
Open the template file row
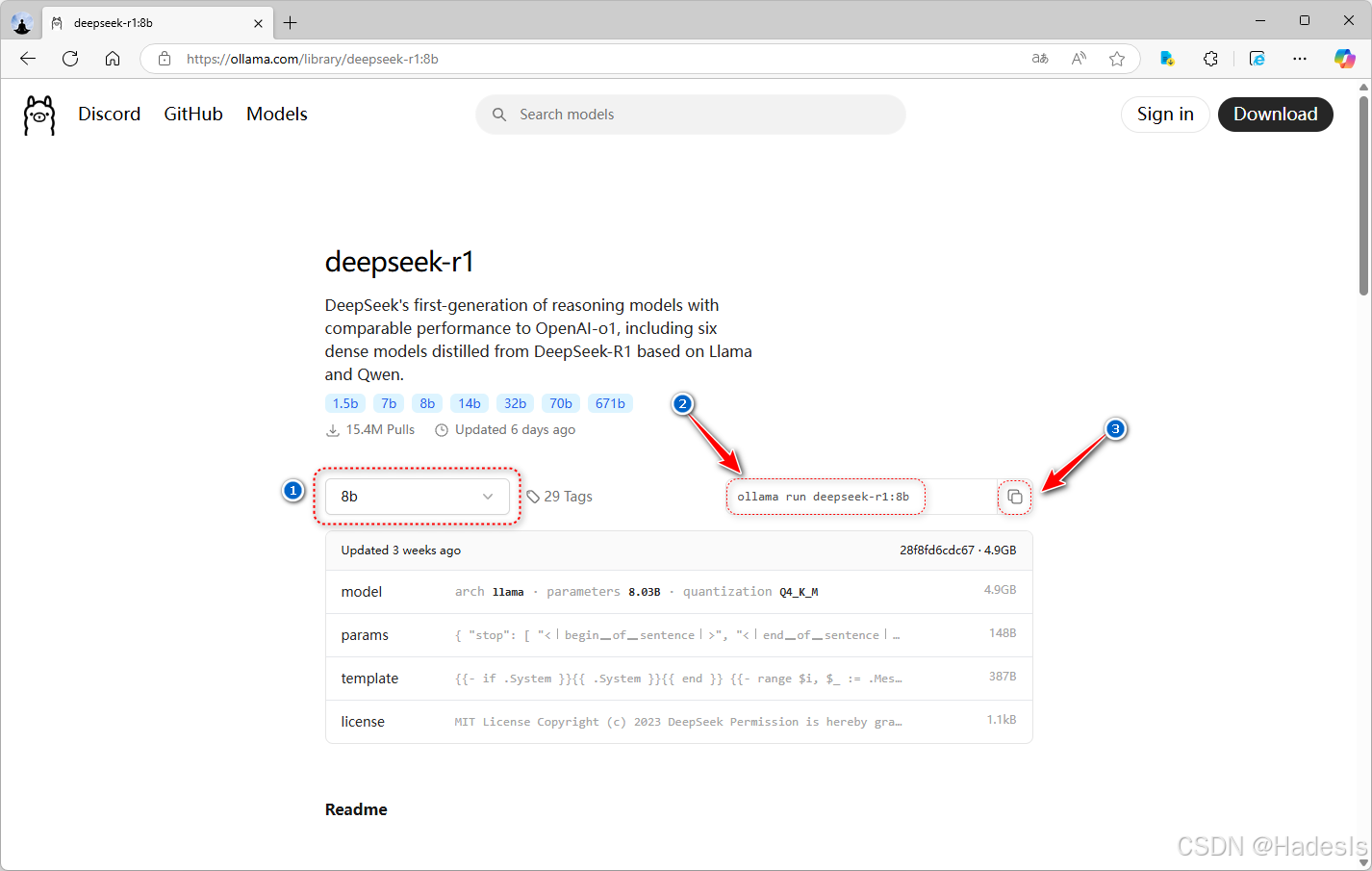679,679
